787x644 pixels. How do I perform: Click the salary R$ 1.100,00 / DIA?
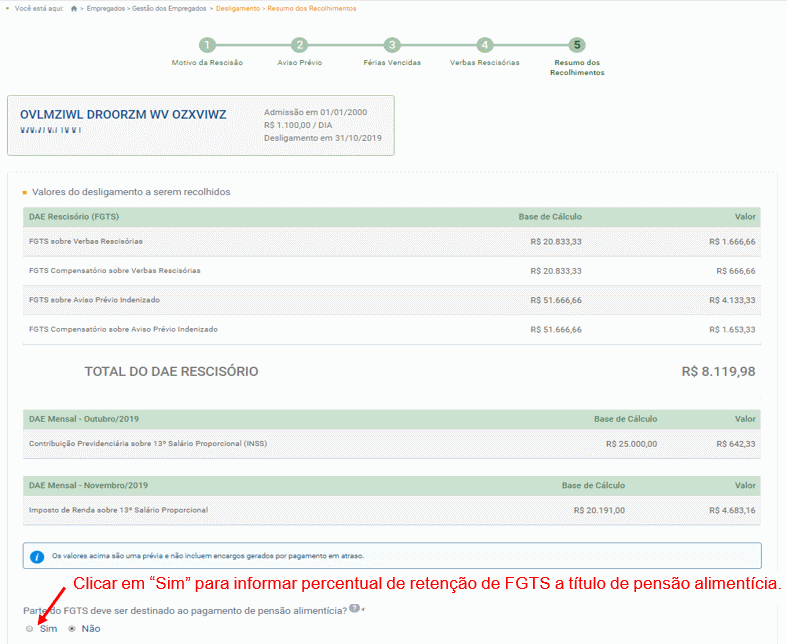298,125
